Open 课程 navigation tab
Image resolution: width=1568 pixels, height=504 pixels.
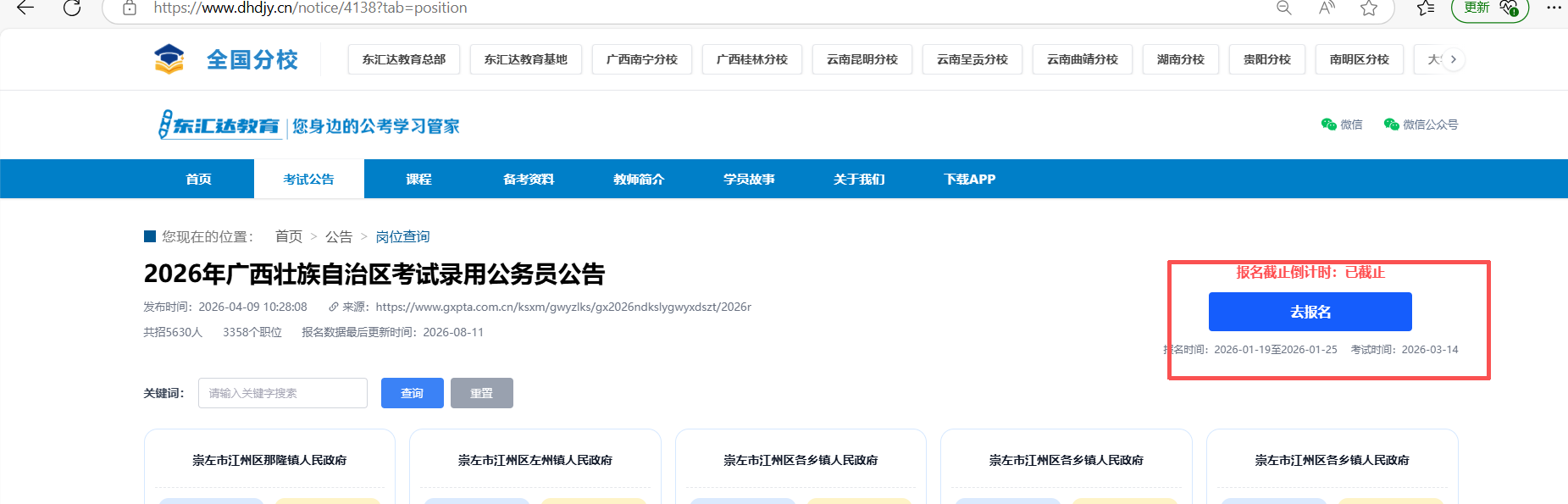click(419, 179)
